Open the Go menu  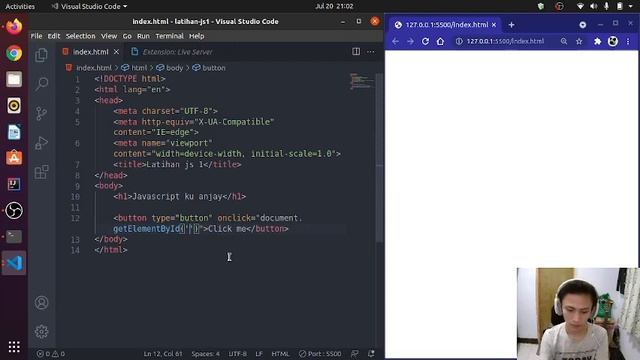(x=127, y=36)
